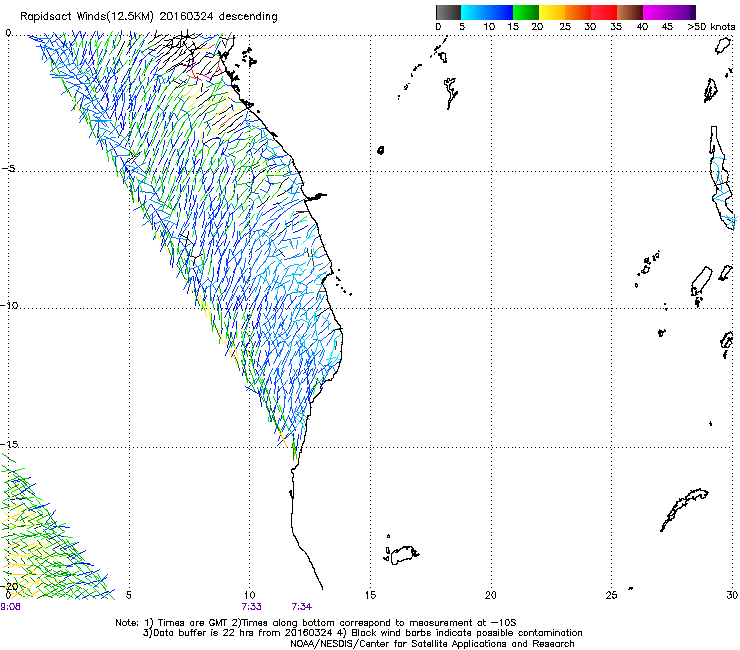Click the note line starting 'Note: 1) Times are GMT'

click(x=316, y=623)
